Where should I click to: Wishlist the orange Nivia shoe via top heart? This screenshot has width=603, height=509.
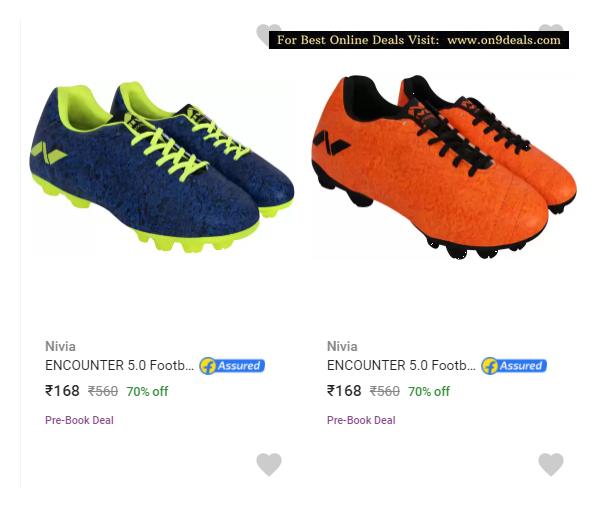551,28
